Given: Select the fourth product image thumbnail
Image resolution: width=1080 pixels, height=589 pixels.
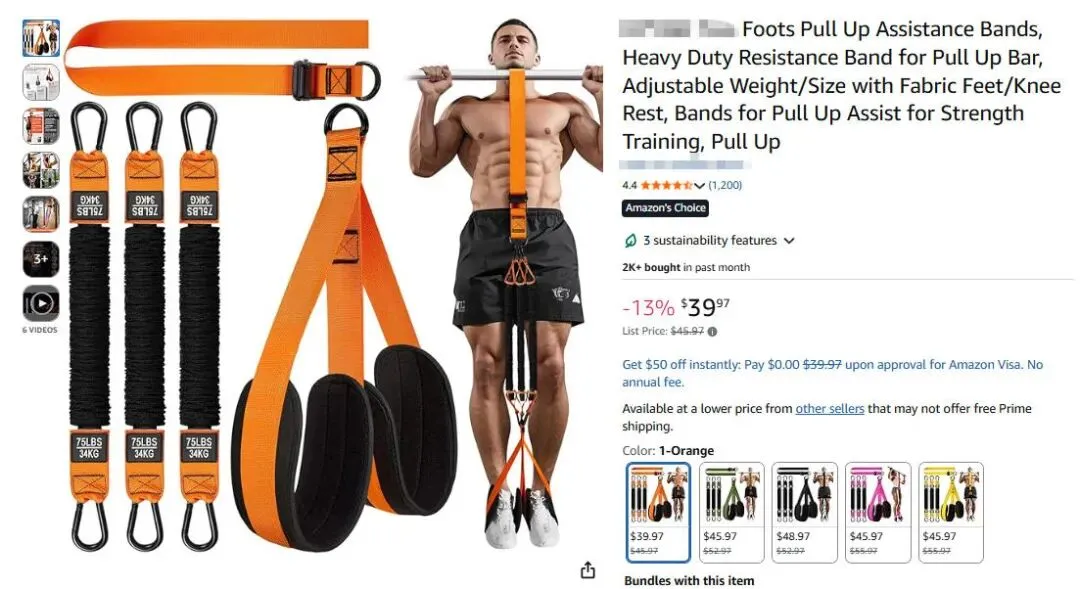Looking at the screenshot, I should [x=41, y=170].
